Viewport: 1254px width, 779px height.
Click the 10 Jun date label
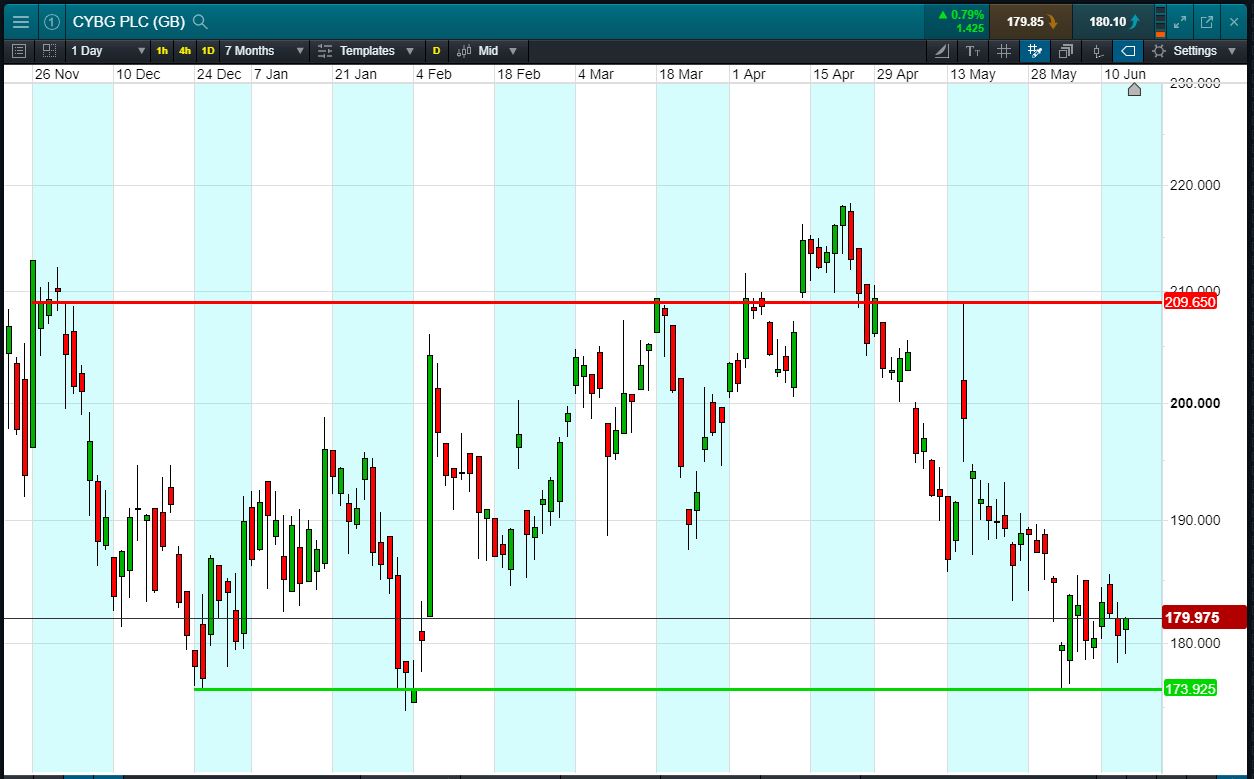coord(1124,74)
